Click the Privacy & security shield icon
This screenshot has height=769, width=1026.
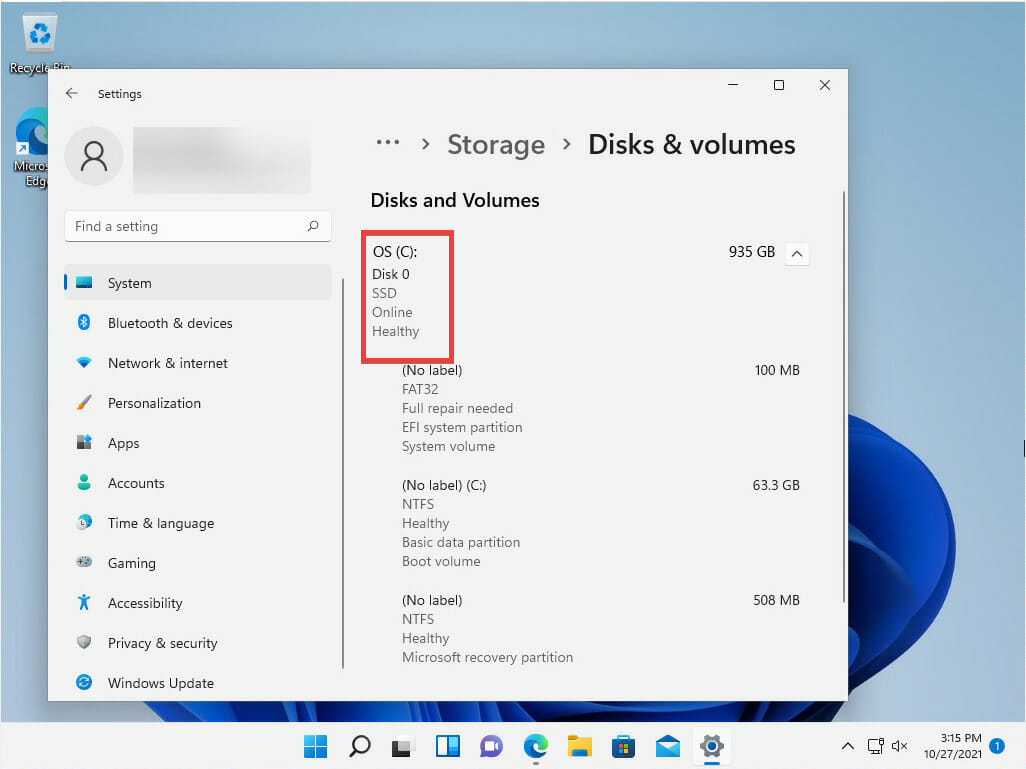[84, 642]
